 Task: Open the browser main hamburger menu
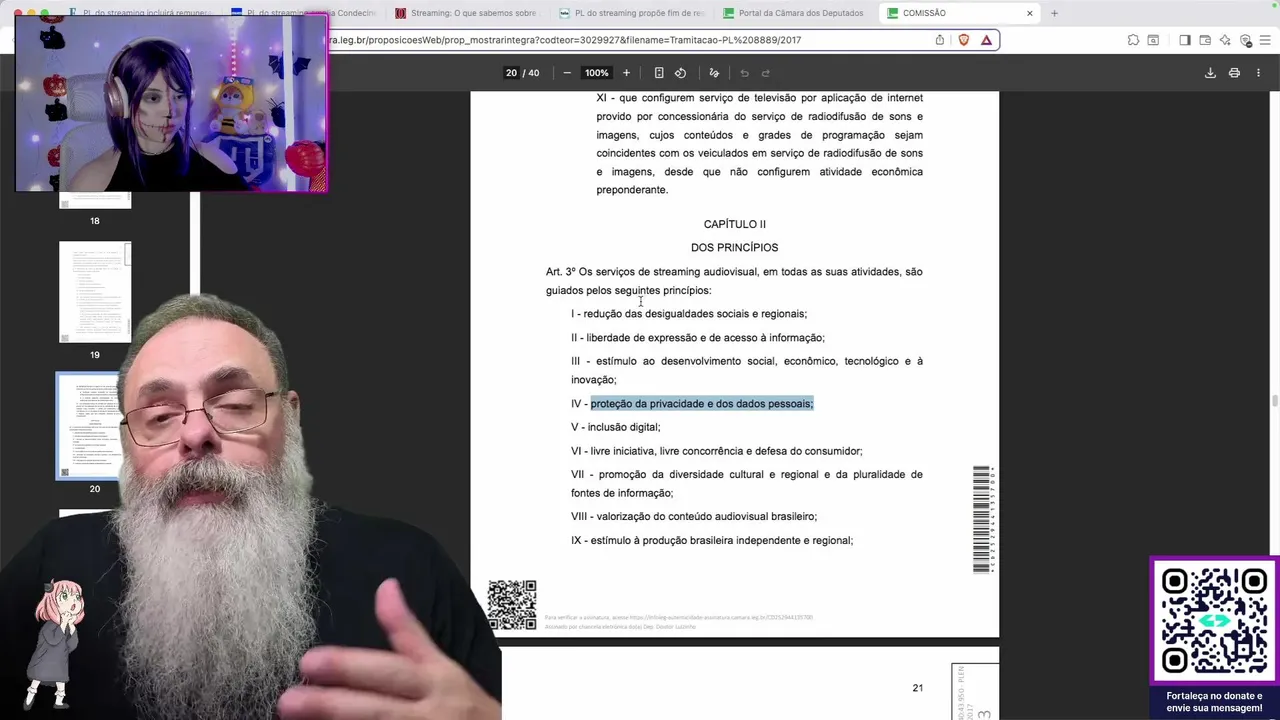(x=1266, y=40)
